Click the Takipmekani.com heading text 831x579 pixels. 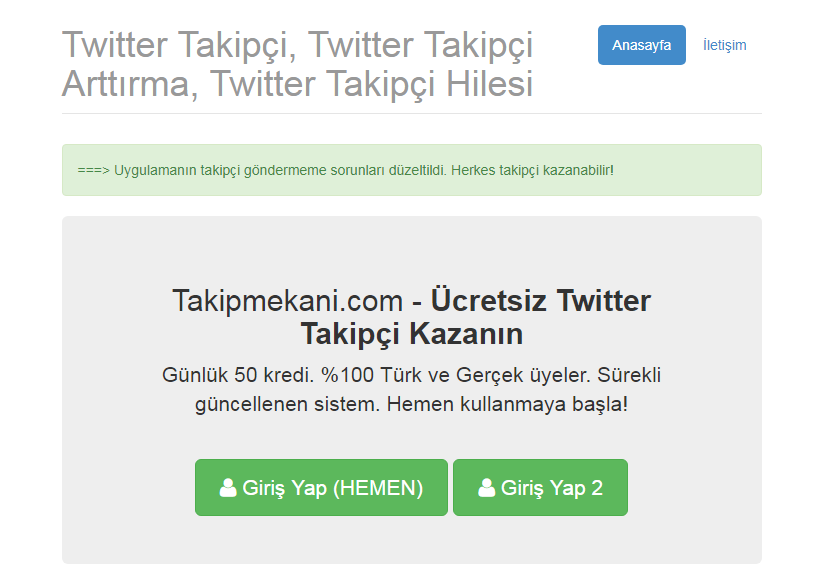288,301
